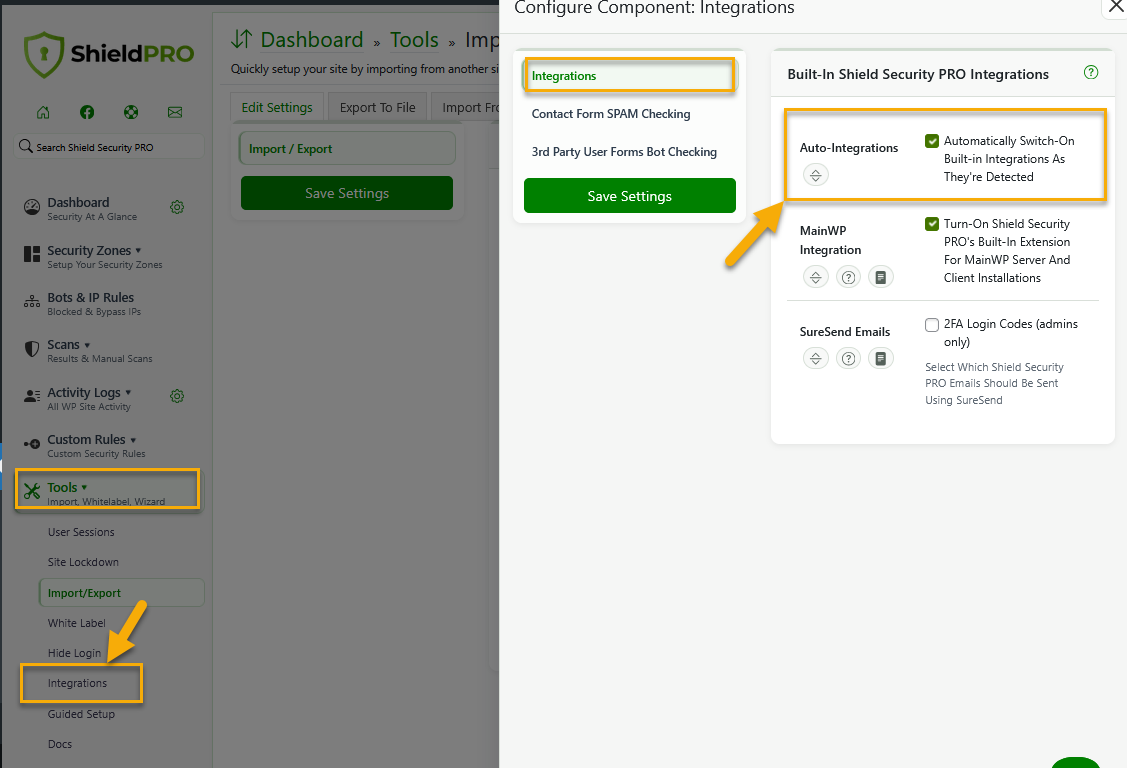1127x768 pixels.
Task: Click the email envelope icon in sidebar
Action: coord(174,112)
